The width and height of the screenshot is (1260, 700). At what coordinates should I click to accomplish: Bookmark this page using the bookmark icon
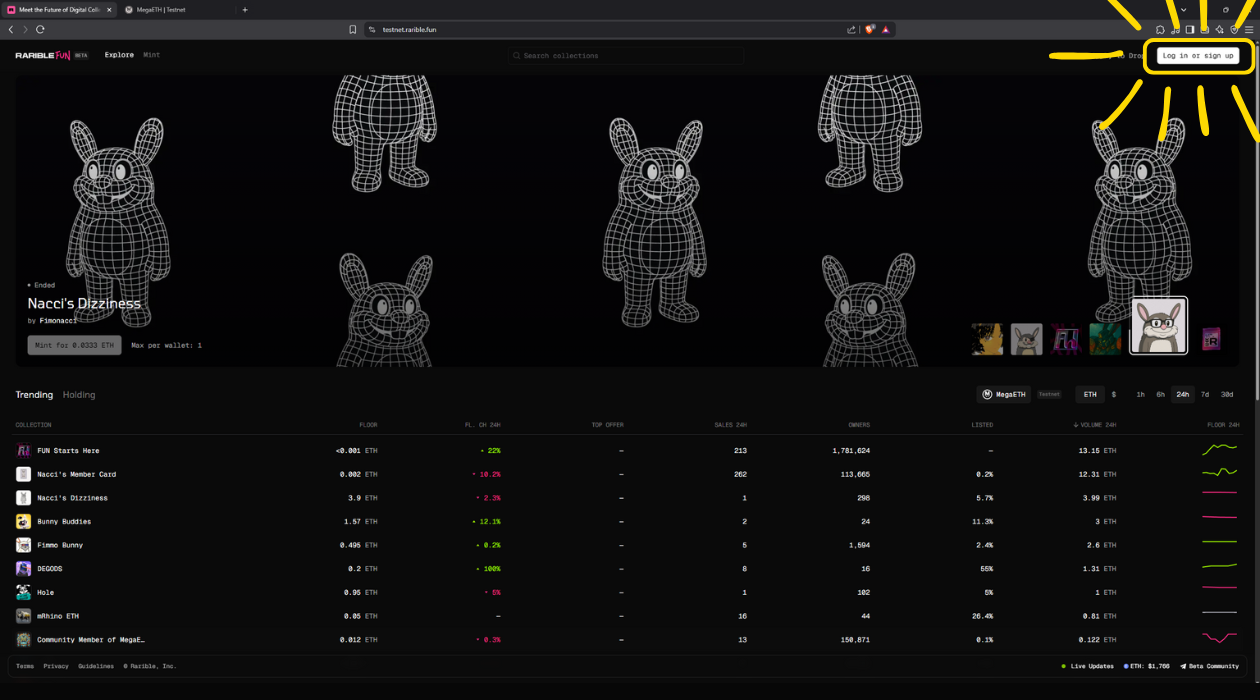353,30
